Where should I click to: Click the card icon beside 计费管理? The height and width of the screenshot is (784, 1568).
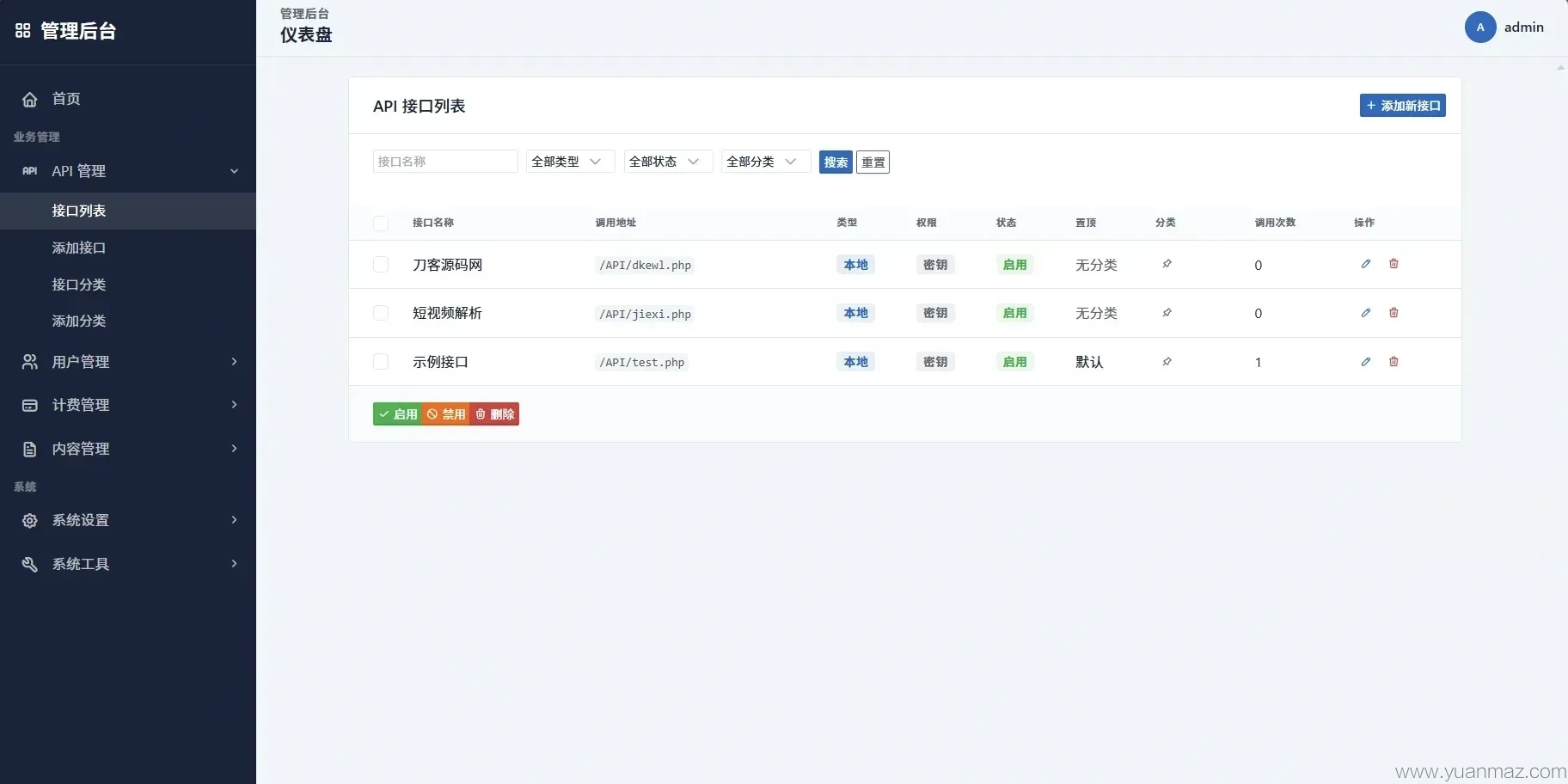pyautogui.click(x=29, y=405)
